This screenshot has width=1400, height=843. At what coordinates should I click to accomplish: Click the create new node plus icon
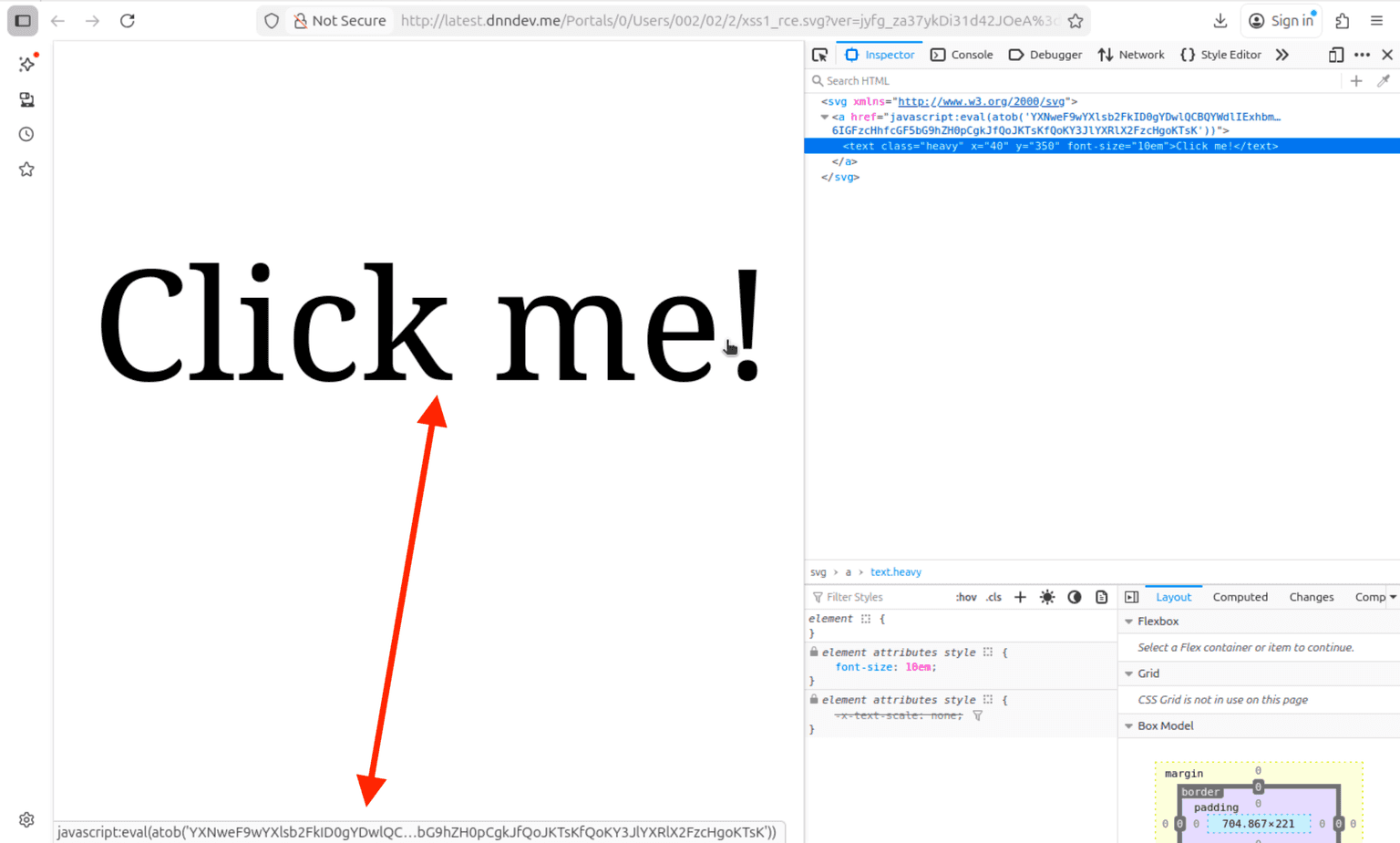(1356, 81)
